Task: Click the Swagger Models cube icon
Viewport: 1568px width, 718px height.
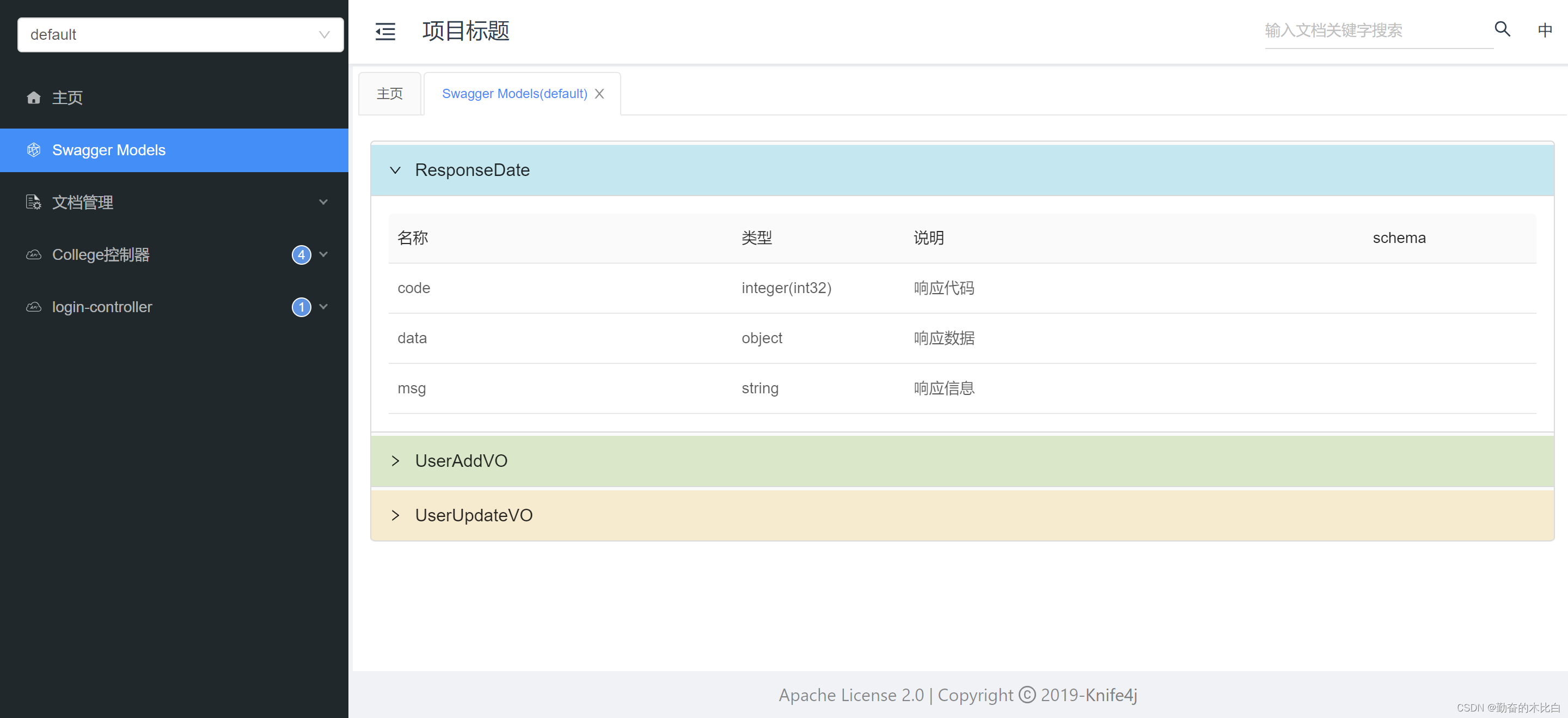Action: coord(33,150)
